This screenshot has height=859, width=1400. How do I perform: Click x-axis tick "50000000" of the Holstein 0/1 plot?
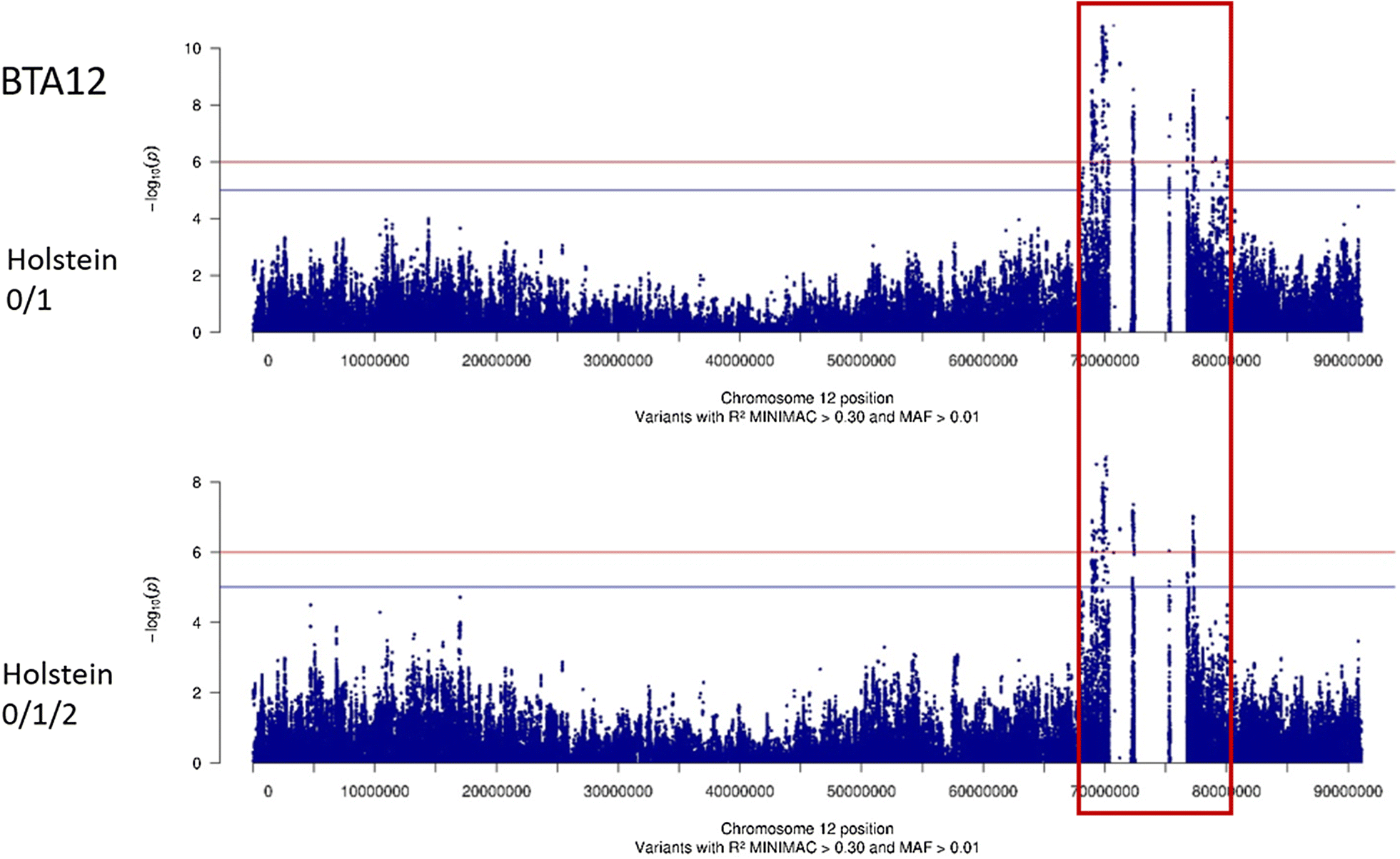pyautogui.click(x=861, y=361)
